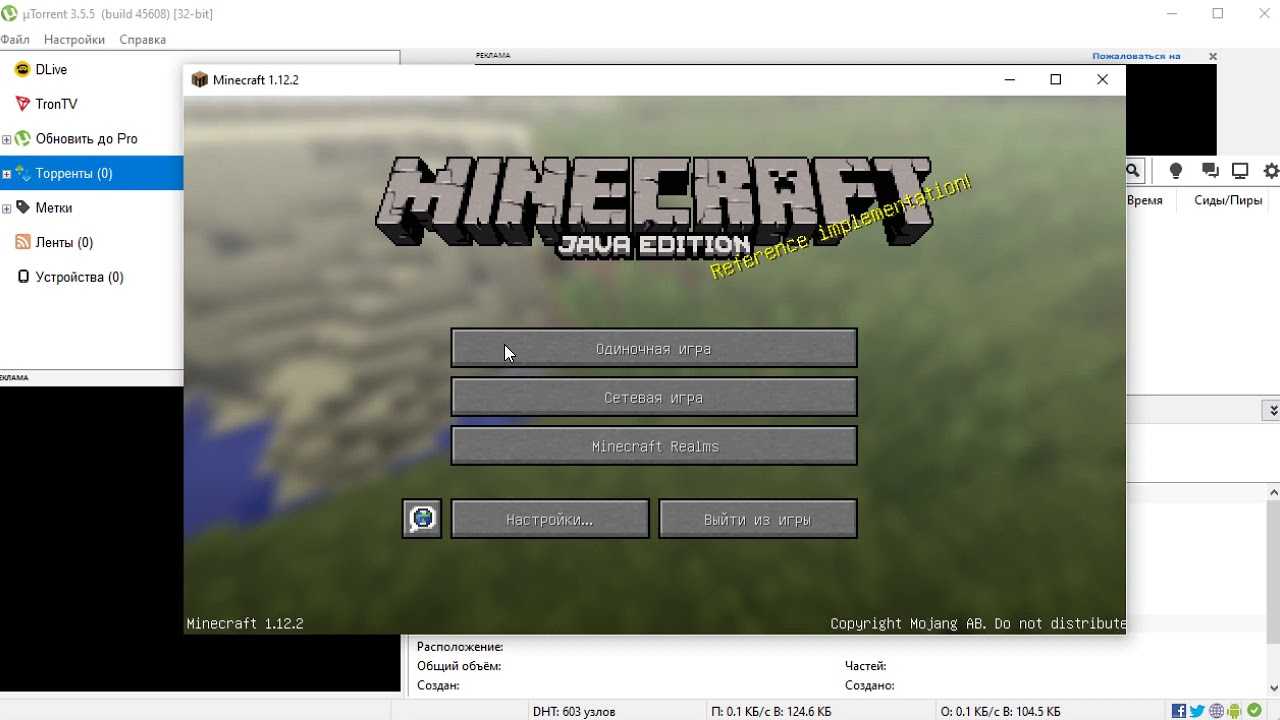Click the download speed status П: 0.1 КБ/с
This screenshot has width=1280, height=720.
pos(771,712)
